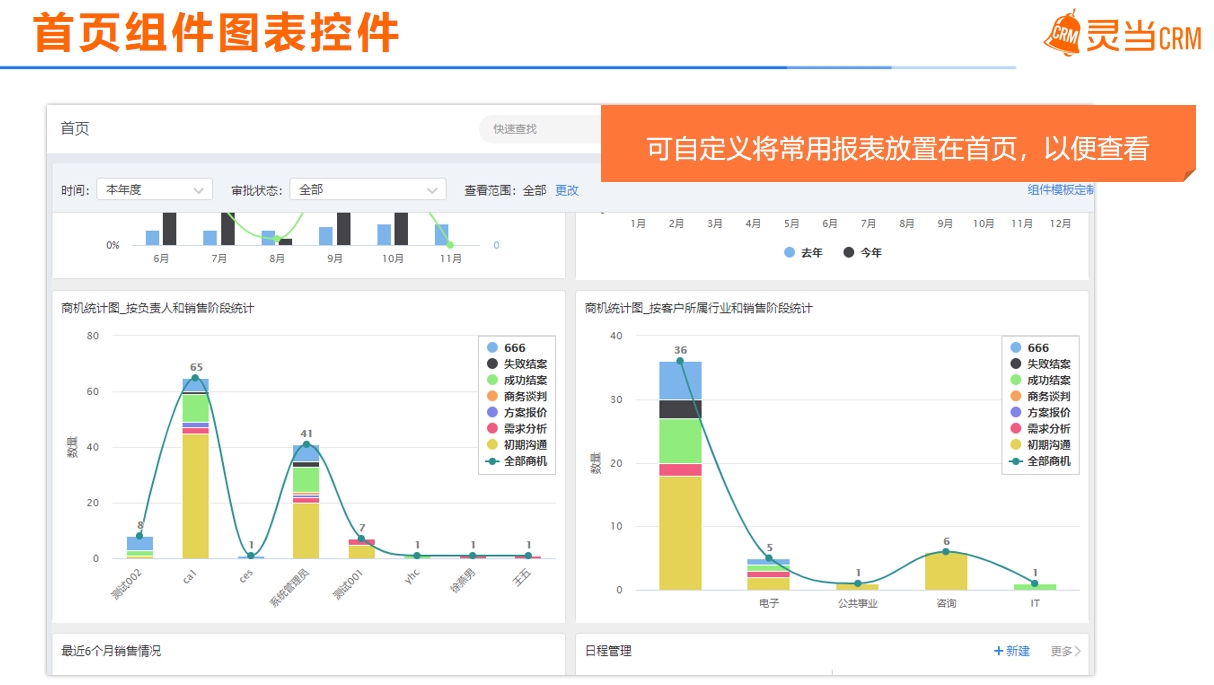Toggle 方案报价 legend in right industry chart

coord(1040,412)
